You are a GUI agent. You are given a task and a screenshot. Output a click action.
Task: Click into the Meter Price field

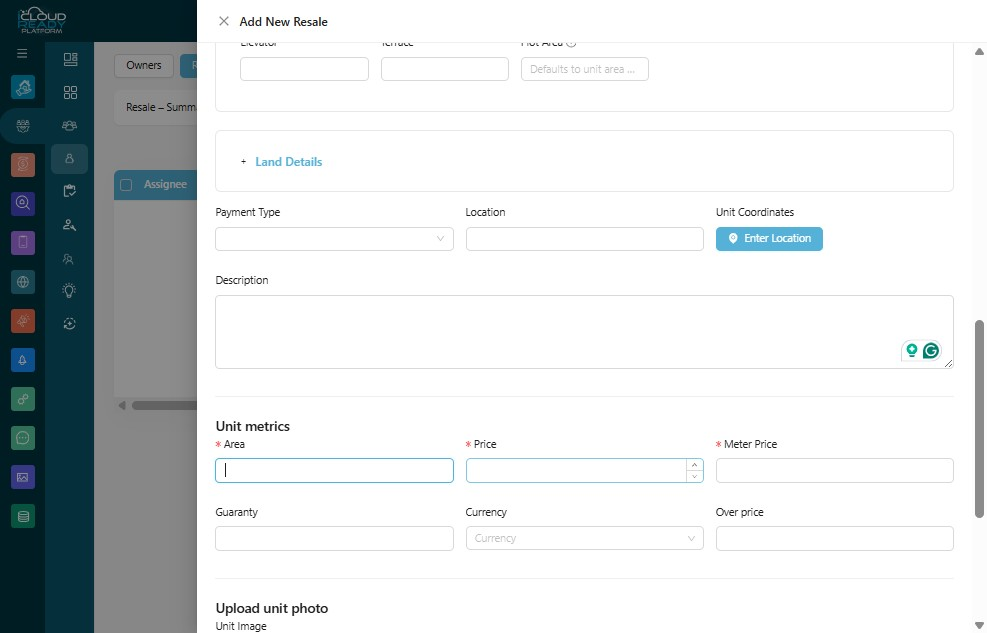[x=834, y=471]
